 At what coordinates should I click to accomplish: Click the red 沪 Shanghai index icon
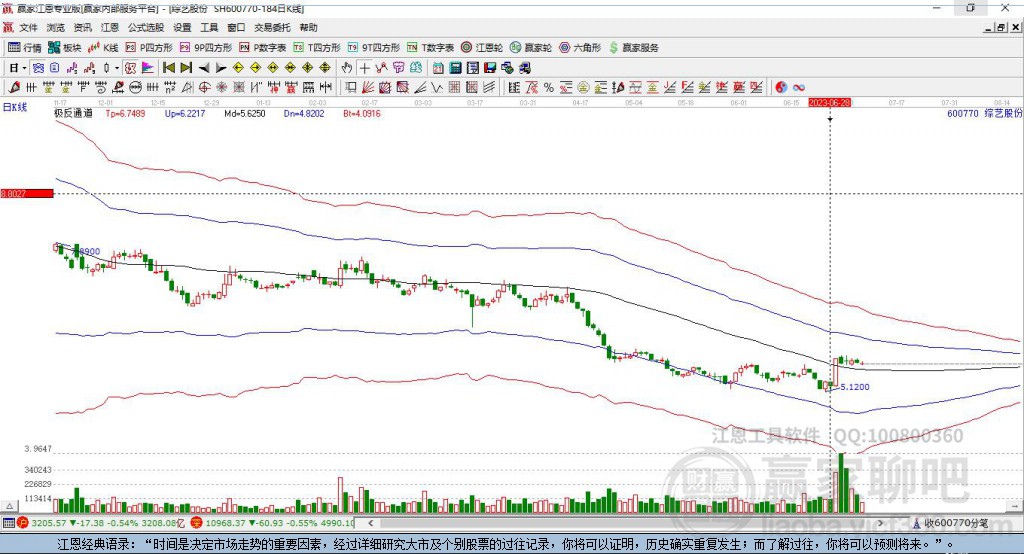point(23,523)
